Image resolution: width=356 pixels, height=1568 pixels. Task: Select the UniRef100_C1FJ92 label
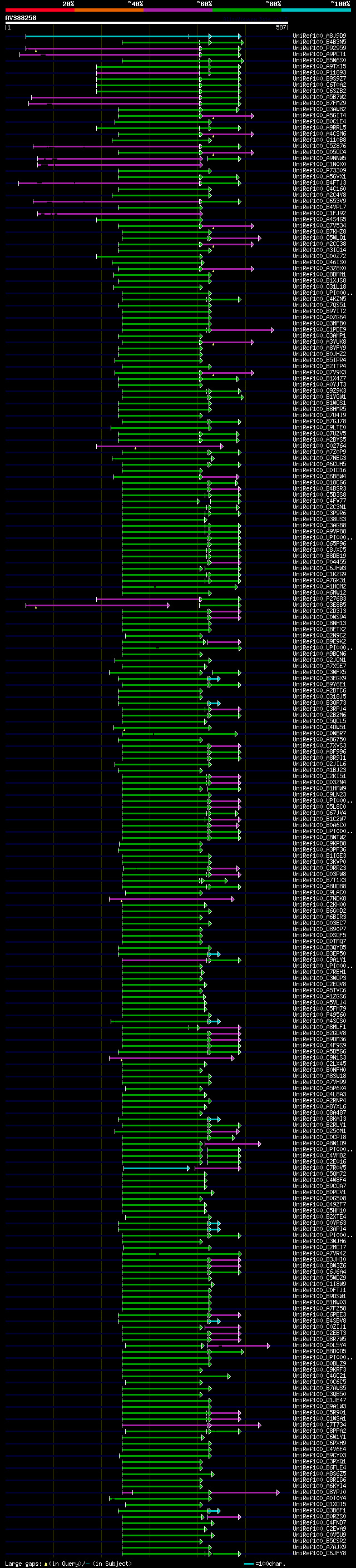click(x=319, y=213)
